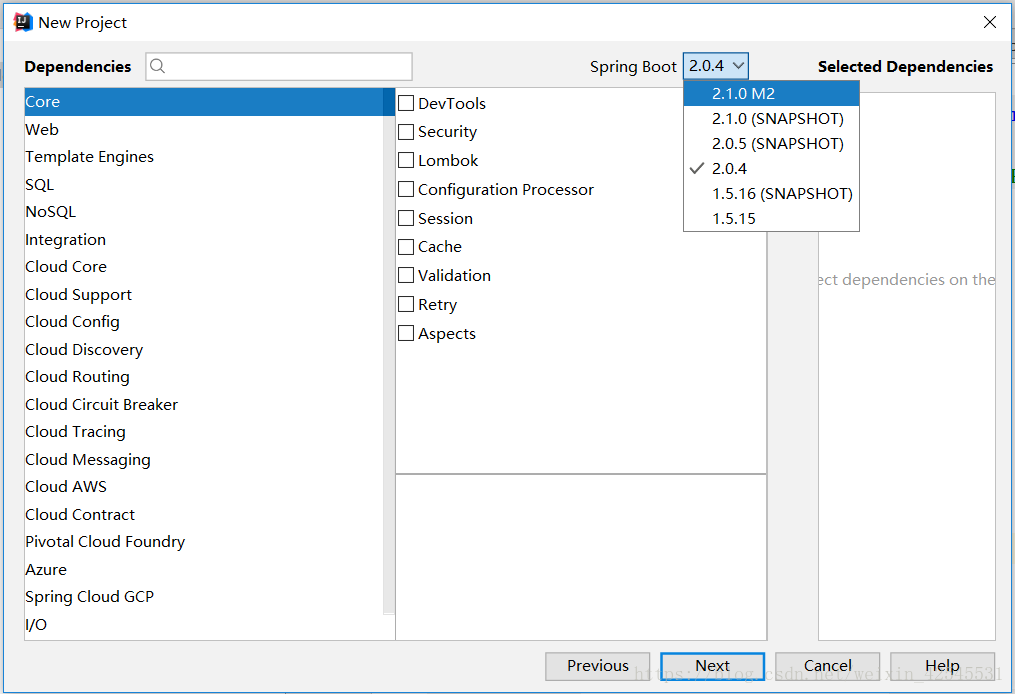Select Cloud Messaging category

pos(204,460)
